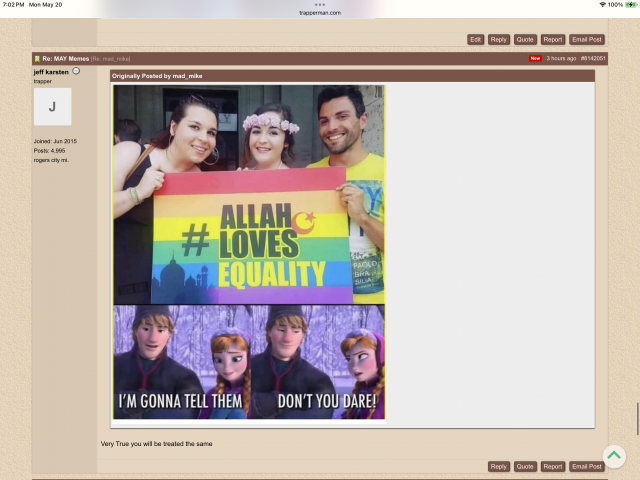640x480 pixels.
Task: Quote jeff karsten's post below the meme
Action: [x=525, y=467]
